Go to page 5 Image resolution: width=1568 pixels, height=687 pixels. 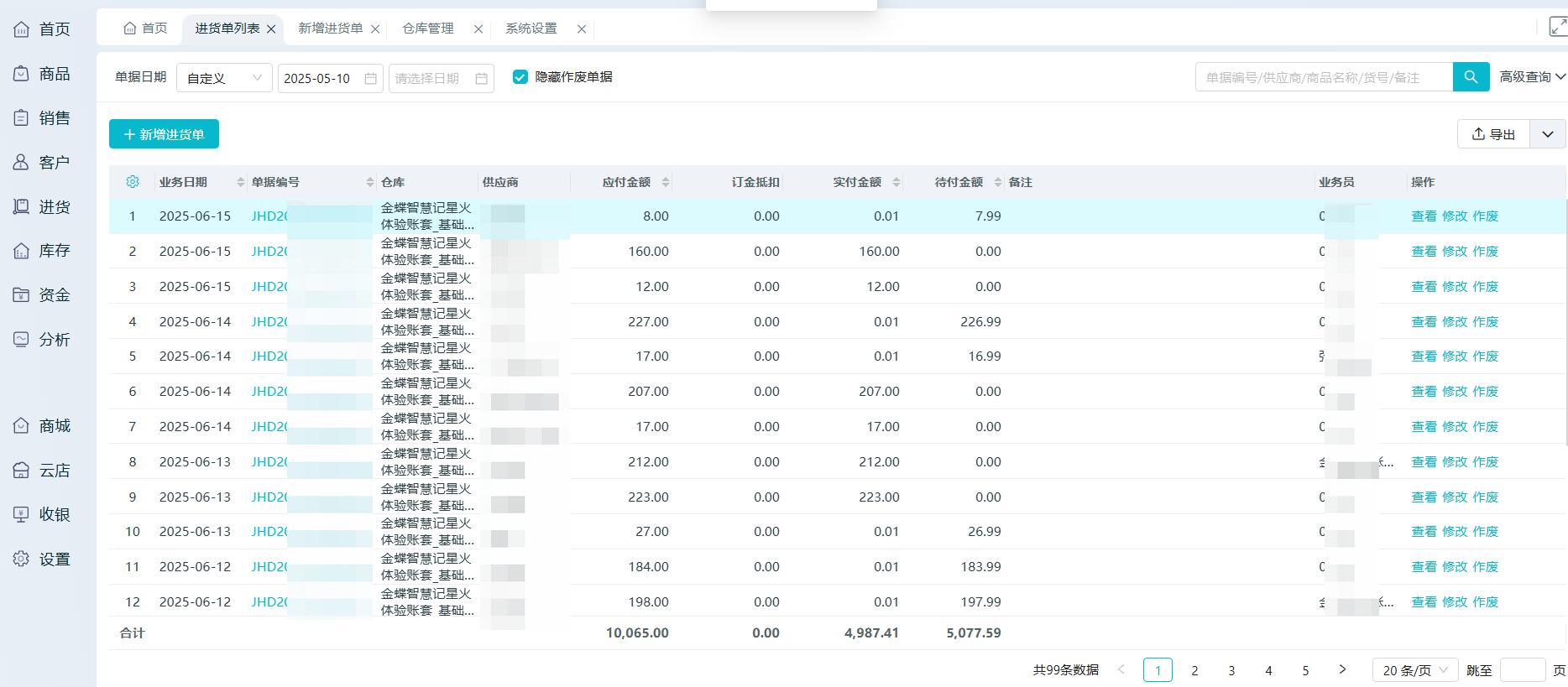click(x=1305, y=670)
